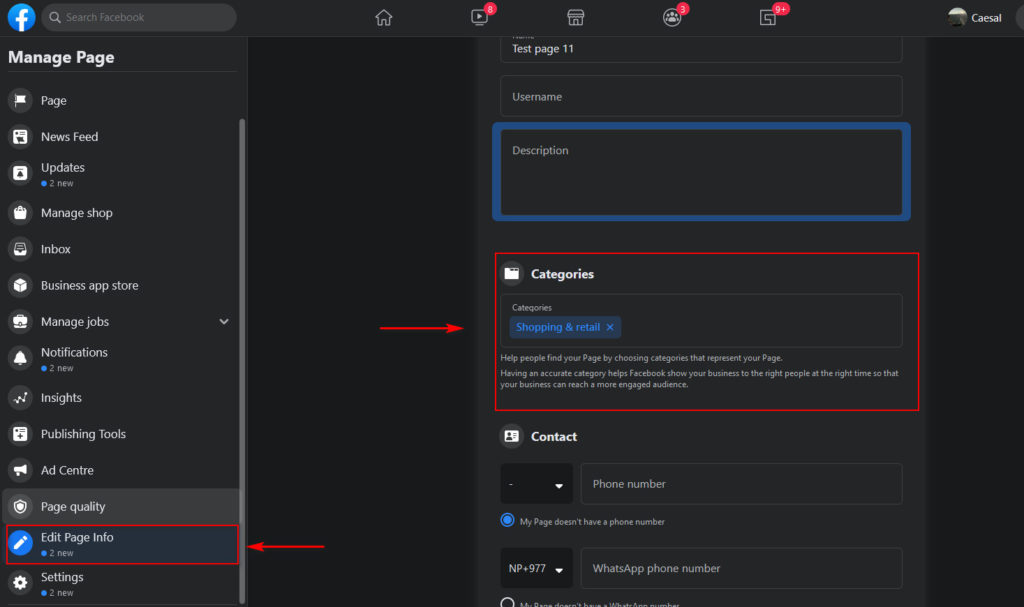Click the Phone number input field

point(741,484)
